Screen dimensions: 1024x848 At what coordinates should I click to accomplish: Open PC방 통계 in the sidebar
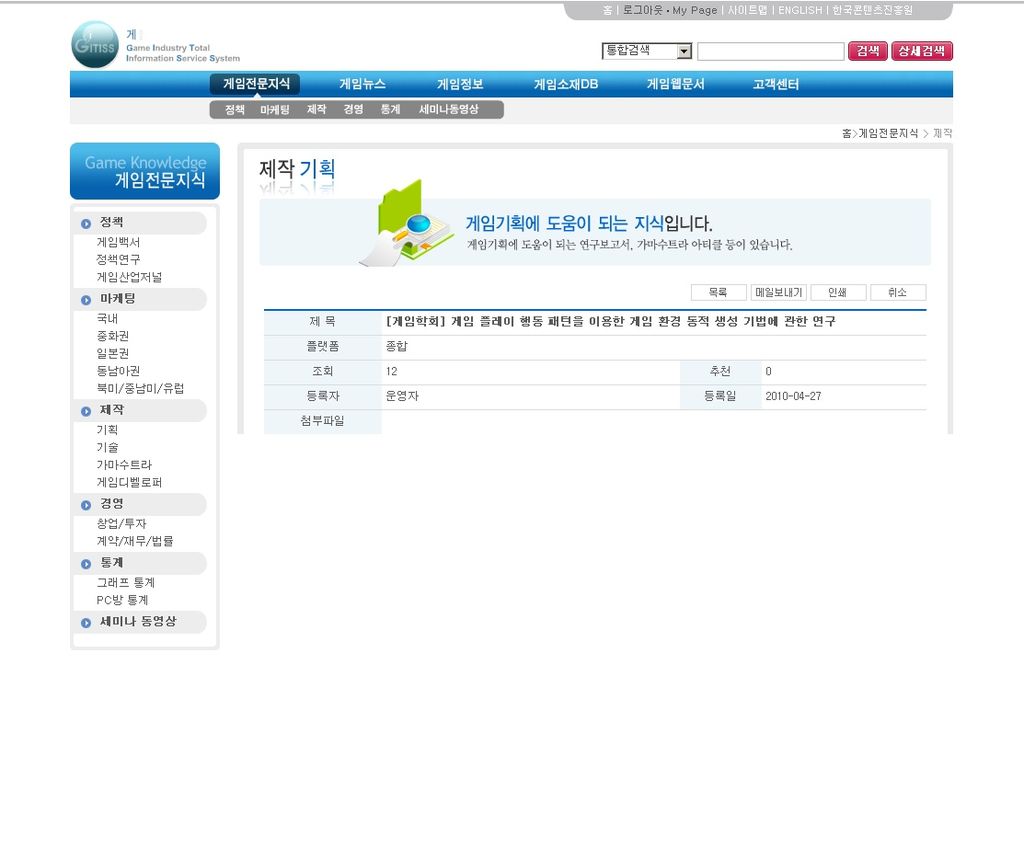point(122,600)
